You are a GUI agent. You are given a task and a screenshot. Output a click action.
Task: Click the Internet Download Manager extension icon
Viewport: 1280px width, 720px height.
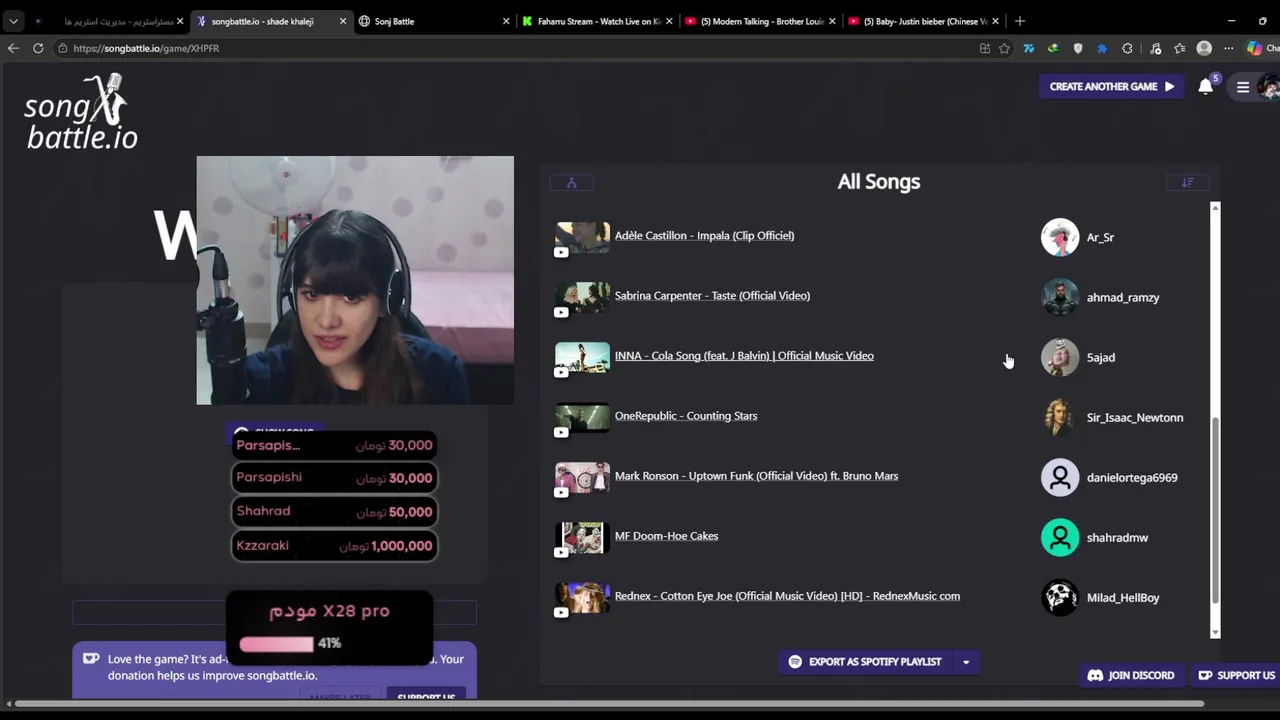tap(1053, 48)
